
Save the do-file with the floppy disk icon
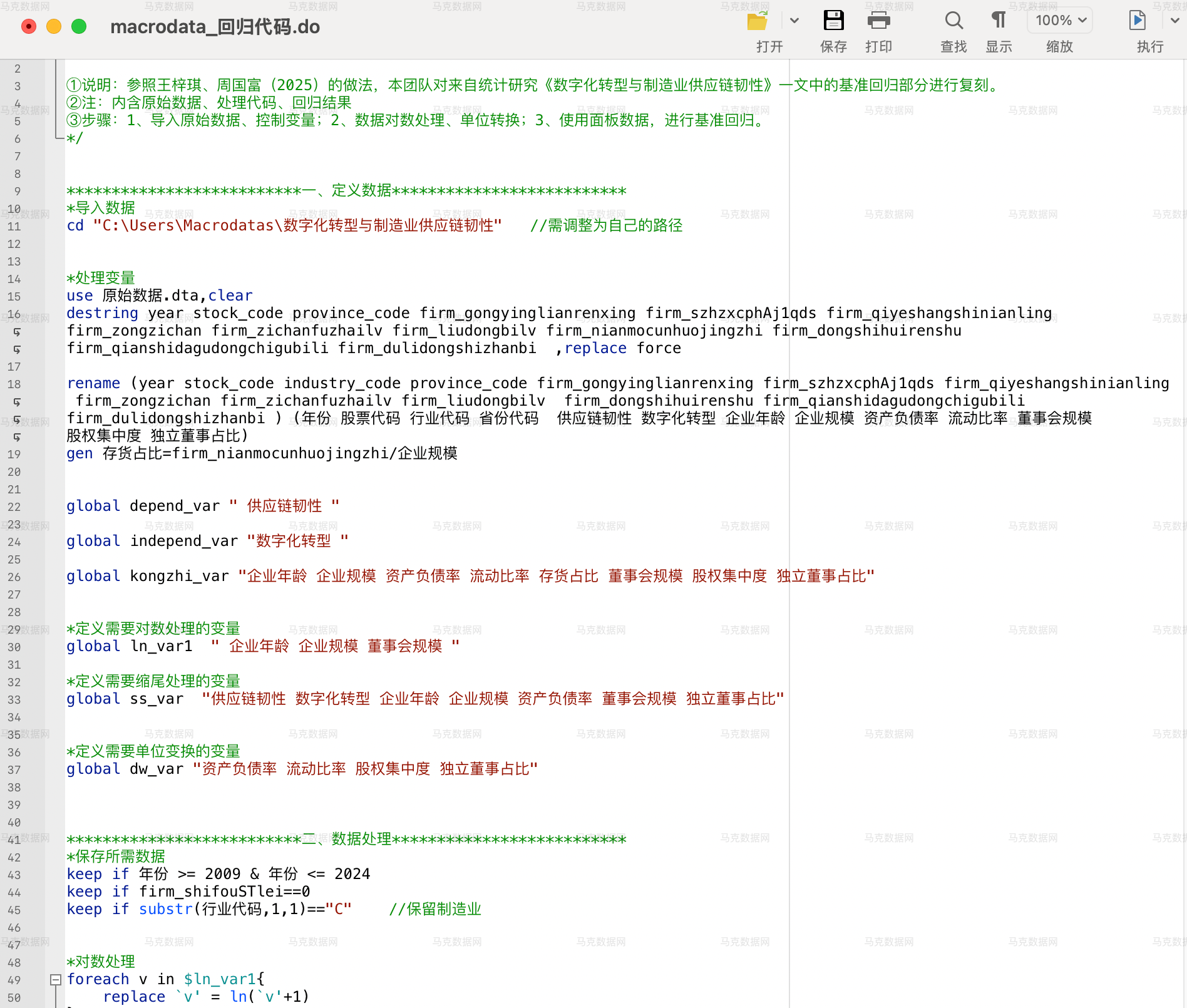coord(833,21)
